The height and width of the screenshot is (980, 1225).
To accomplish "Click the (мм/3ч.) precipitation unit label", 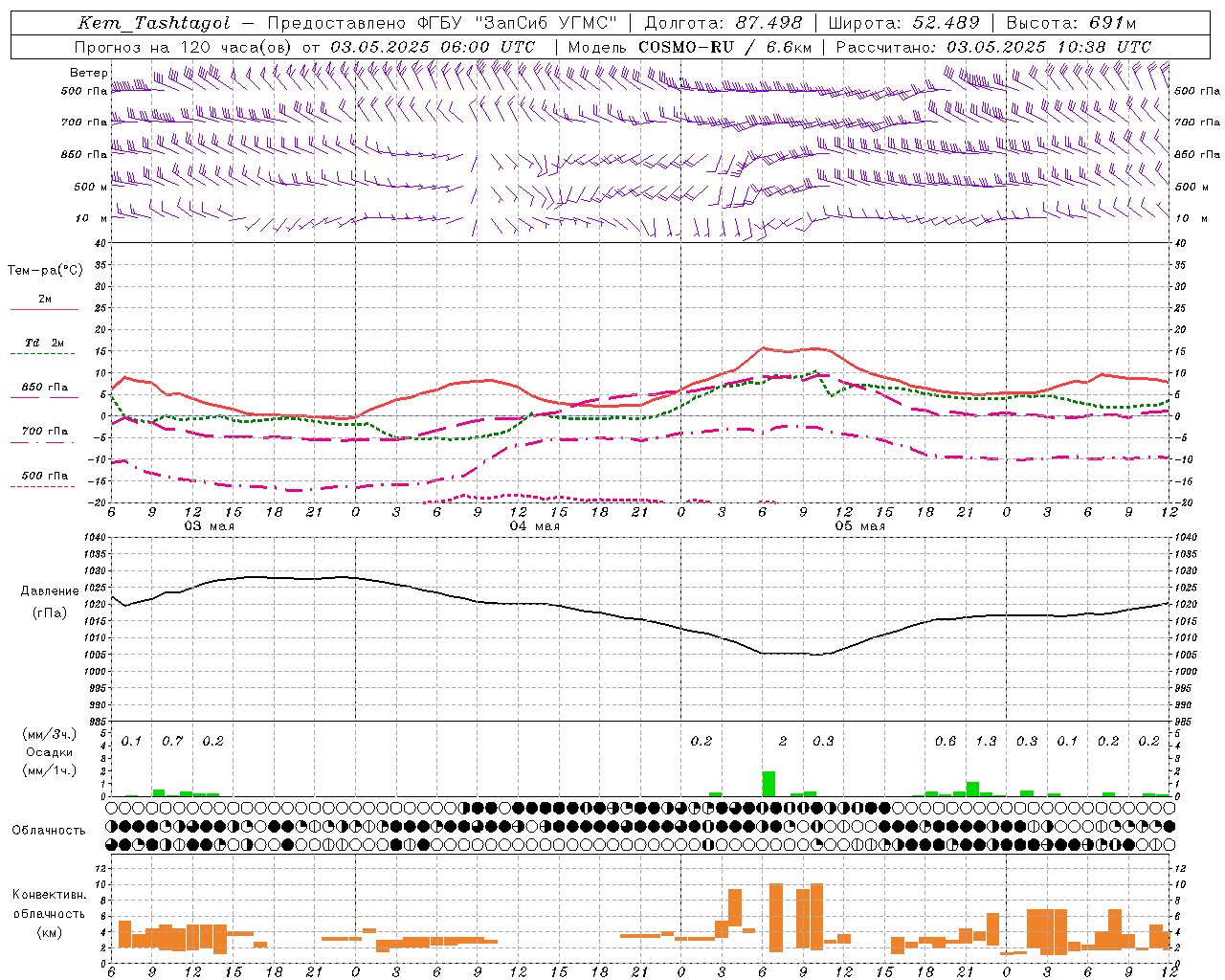I will pos(50,734).
